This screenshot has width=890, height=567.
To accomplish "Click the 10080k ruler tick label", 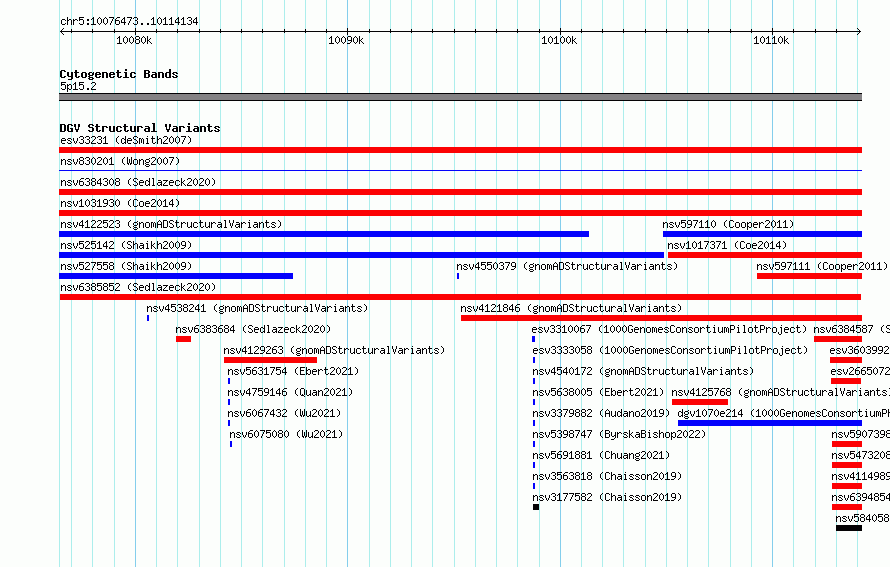I will coord(134,40).
